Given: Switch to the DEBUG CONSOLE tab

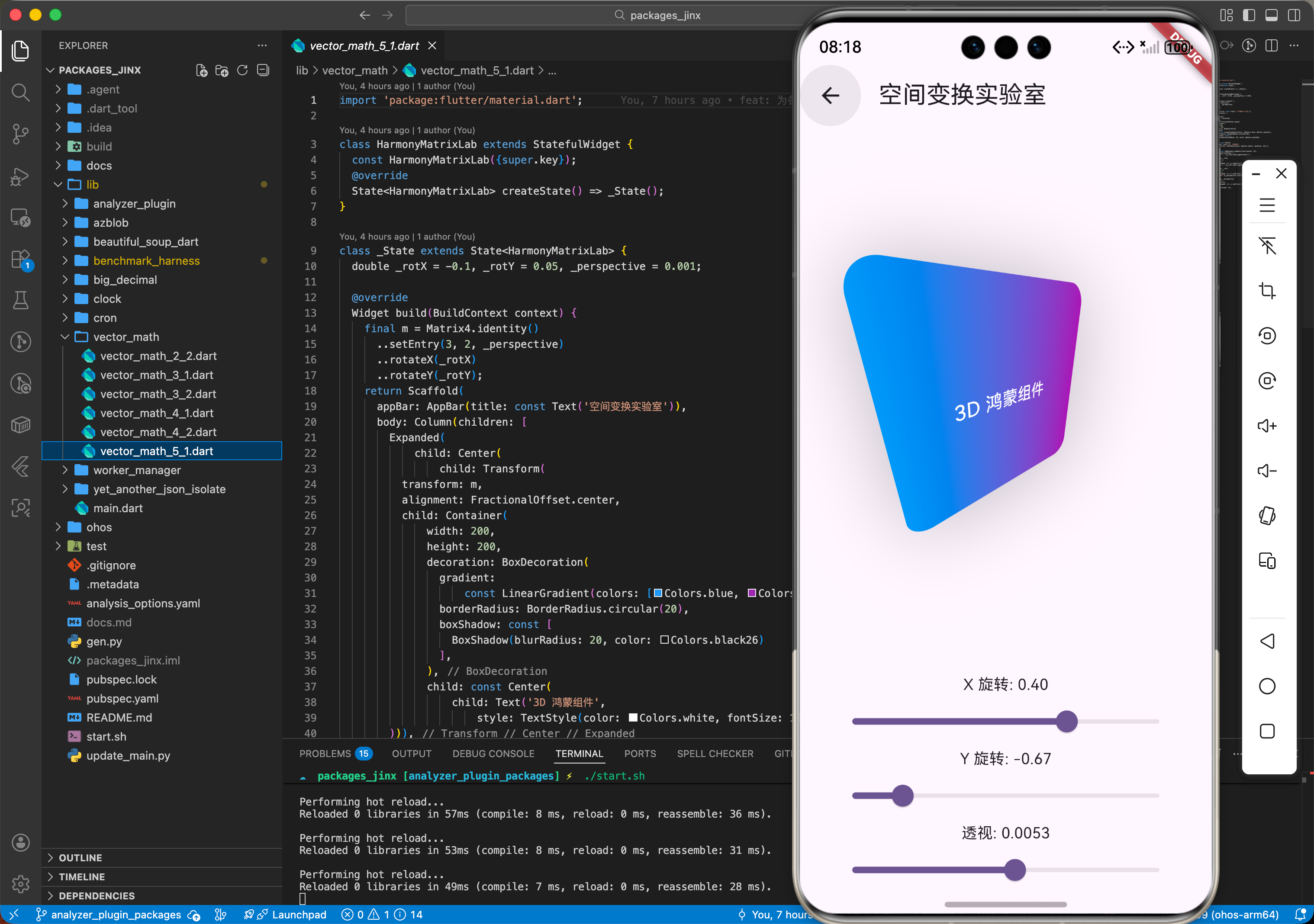Looking at the screenshot, I should click(493, 754).
